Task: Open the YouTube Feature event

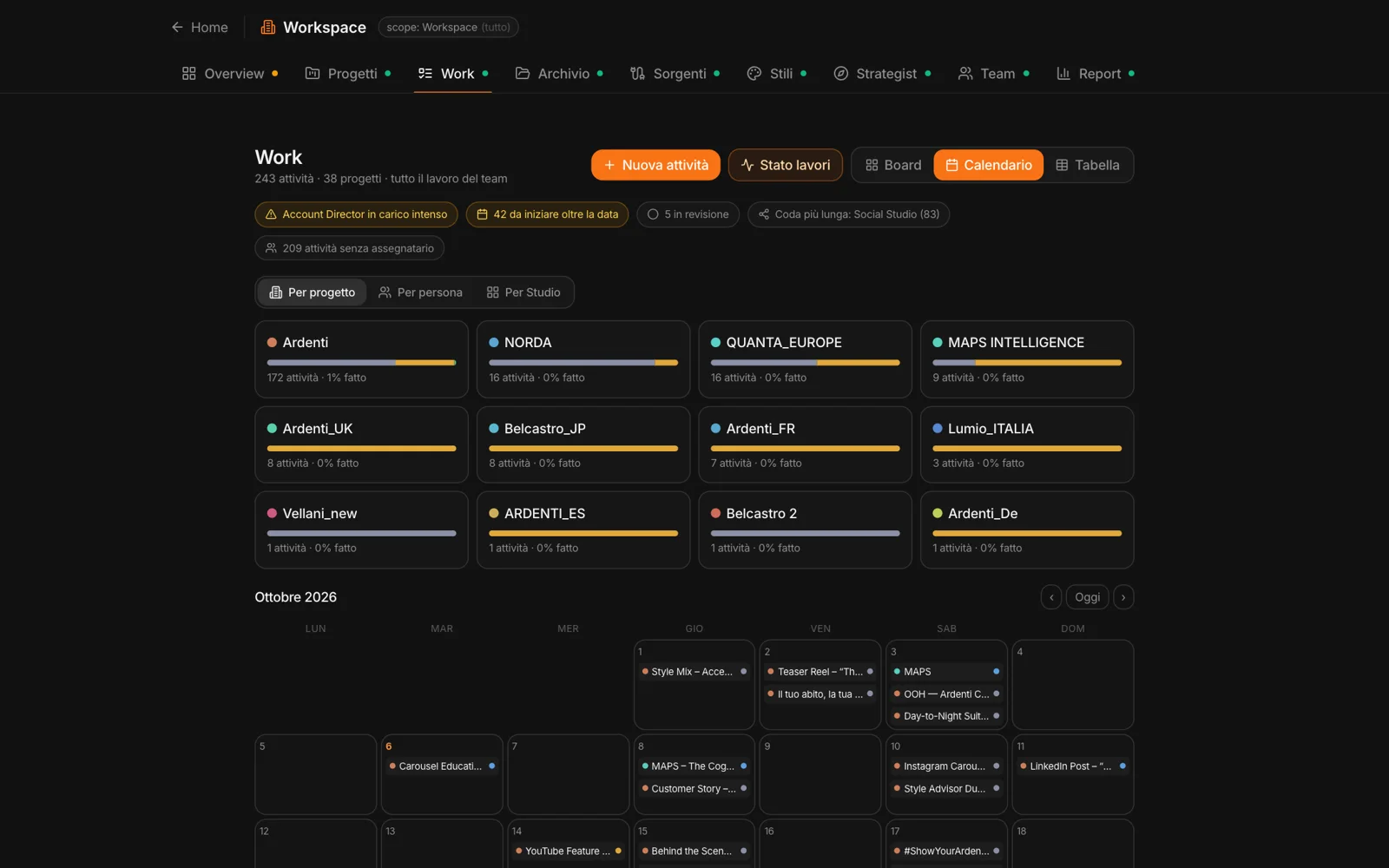Action: pos(568,852)
